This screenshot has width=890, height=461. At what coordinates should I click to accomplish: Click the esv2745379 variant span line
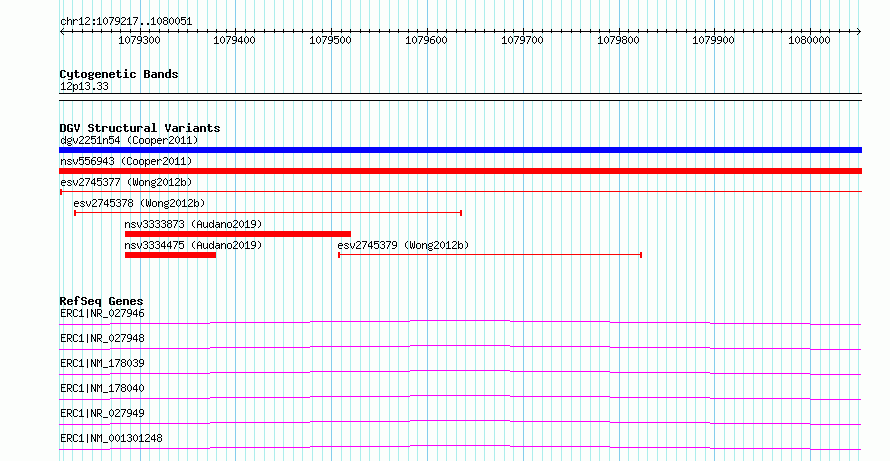click(490, 255)
